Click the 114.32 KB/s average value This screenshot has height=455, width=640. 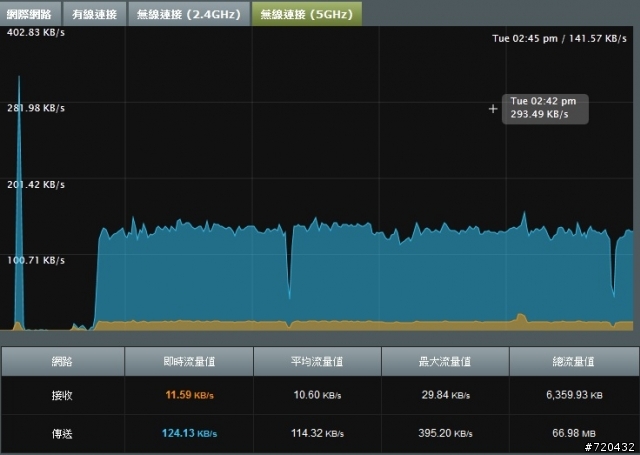click(x=317, y=433)
